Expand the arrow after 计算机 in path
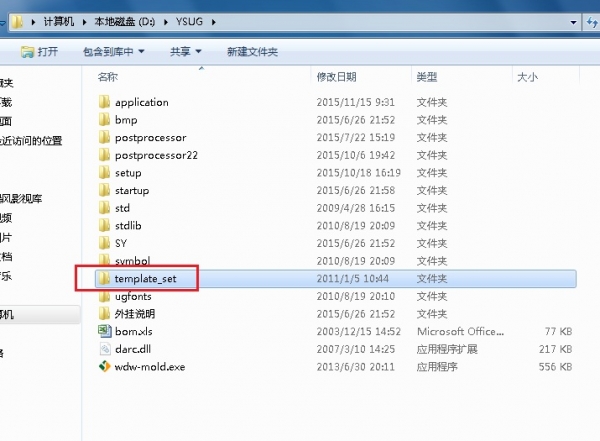Viewport: 600px width, 441px height. coord(84,22)
